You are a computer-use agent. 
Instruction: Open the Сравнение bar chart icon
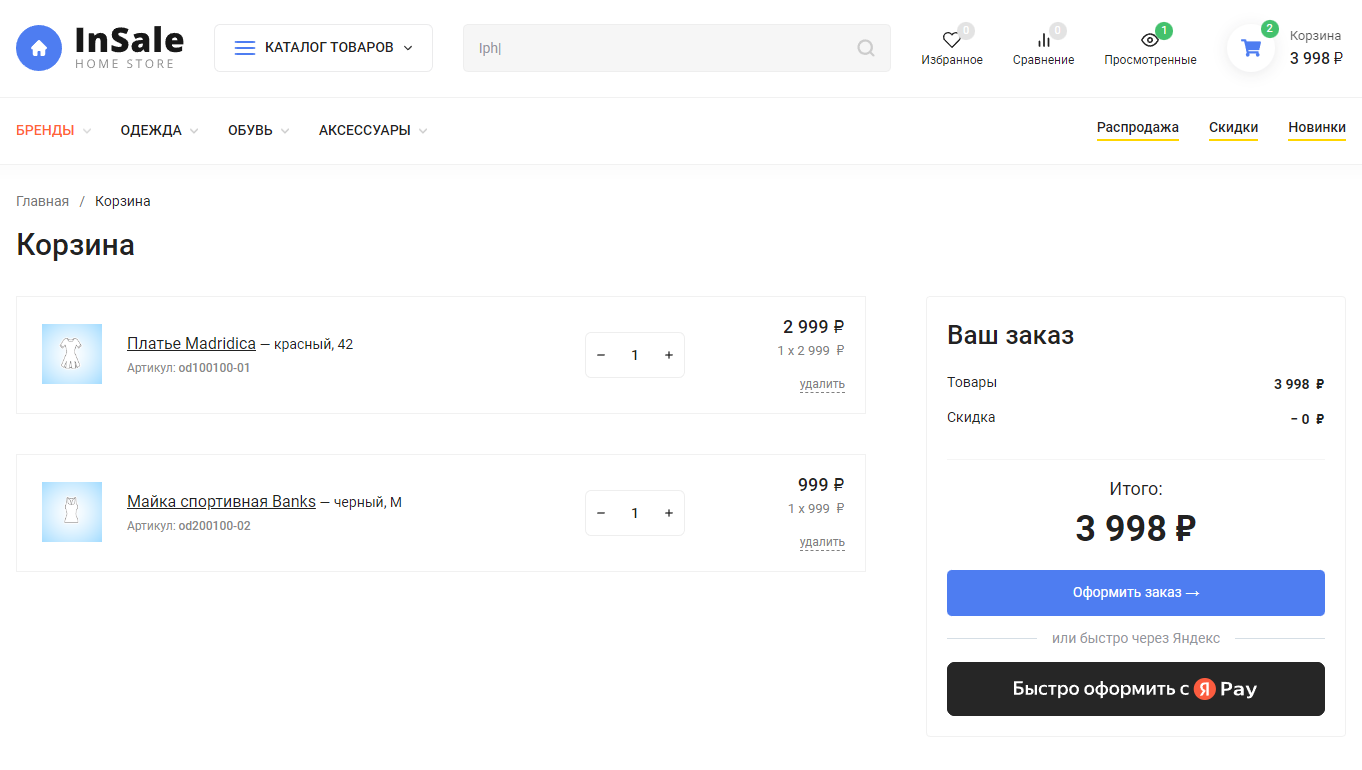click(x=1043, y=41)
